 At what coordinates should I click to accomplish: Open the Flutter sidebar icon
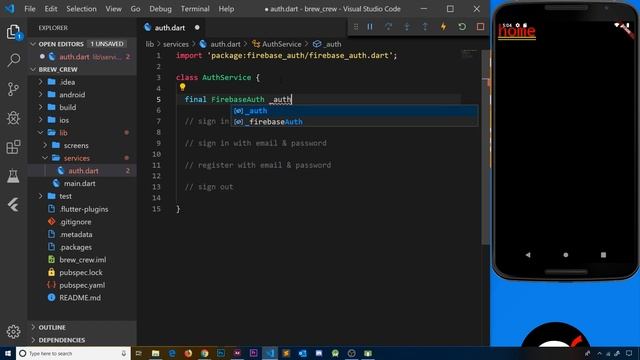[x=13, y=204]
